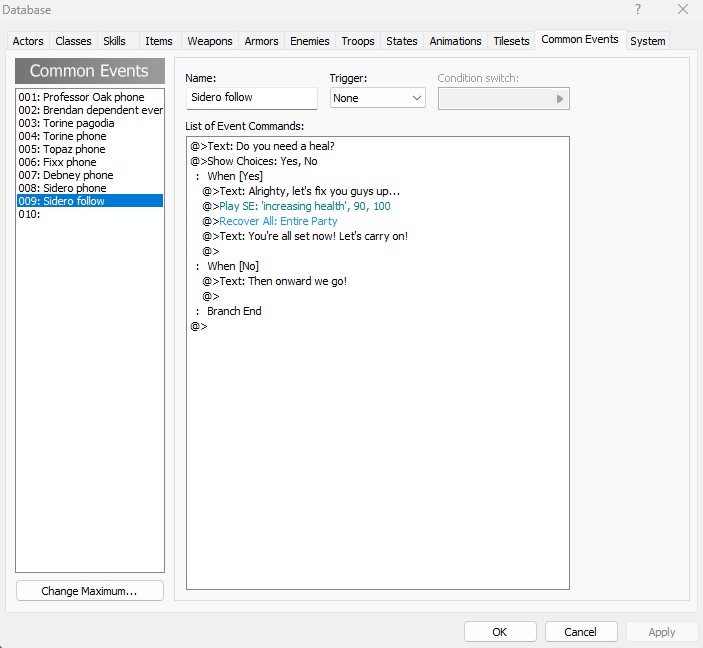Go to the Items tab
Image resolution: width=703 pixels, height=648 pixels.
click(159, 41)
